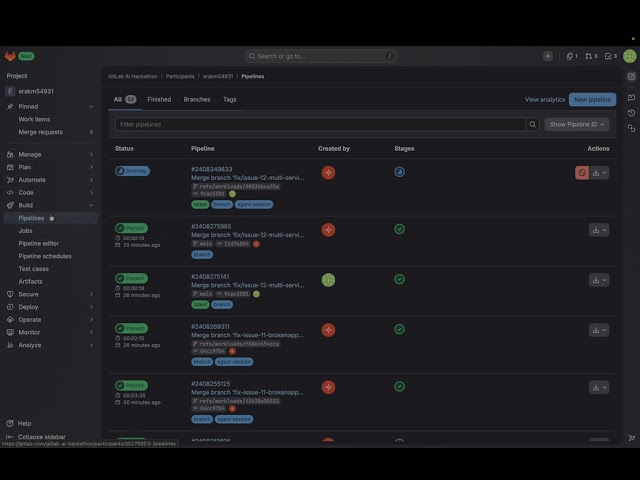Open pipeline #2408349833
This screenshot has width=640, height=480.
click(x=211, y=169)
